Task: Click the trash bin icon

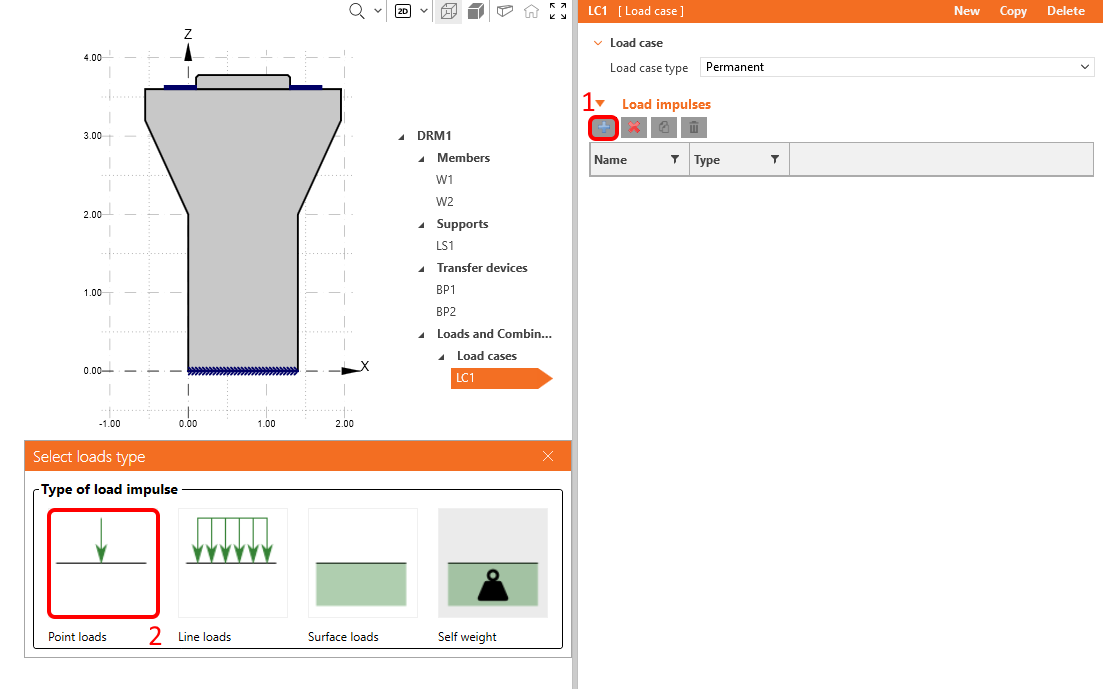Action: [x=693, y=127]
